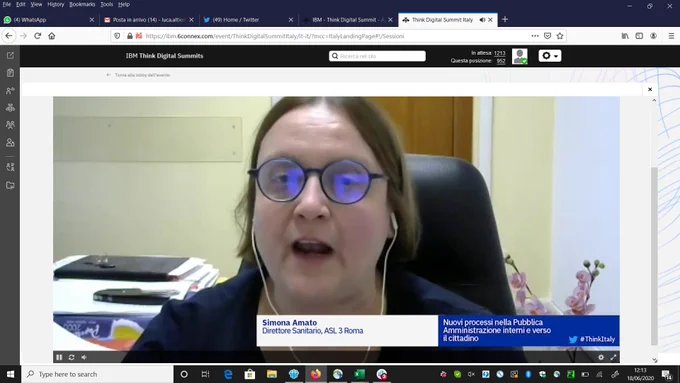This screenshot has height=383, width=680.
Task: Click IBM Think Digital Summits title
Action: coord(164,56)
